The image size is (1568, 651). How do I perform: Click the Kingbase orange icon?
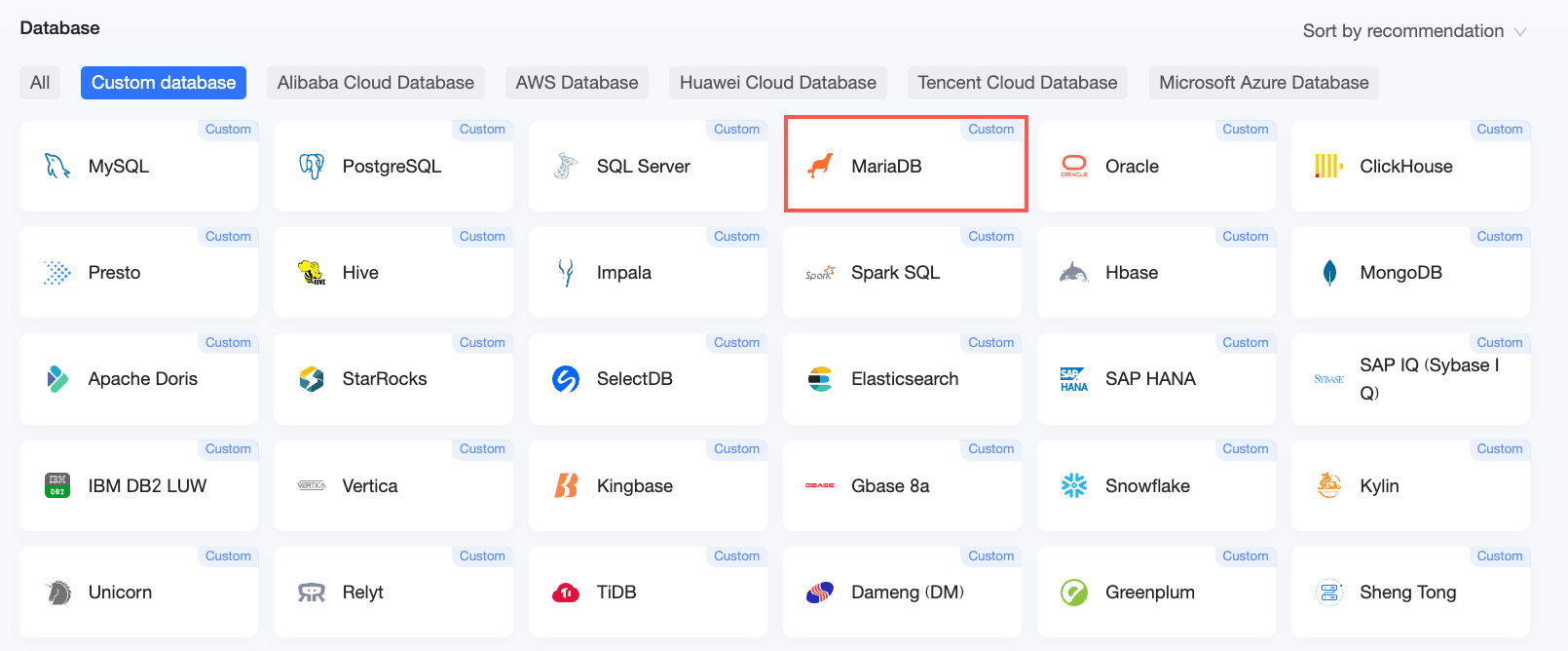[x=566, y=485]
